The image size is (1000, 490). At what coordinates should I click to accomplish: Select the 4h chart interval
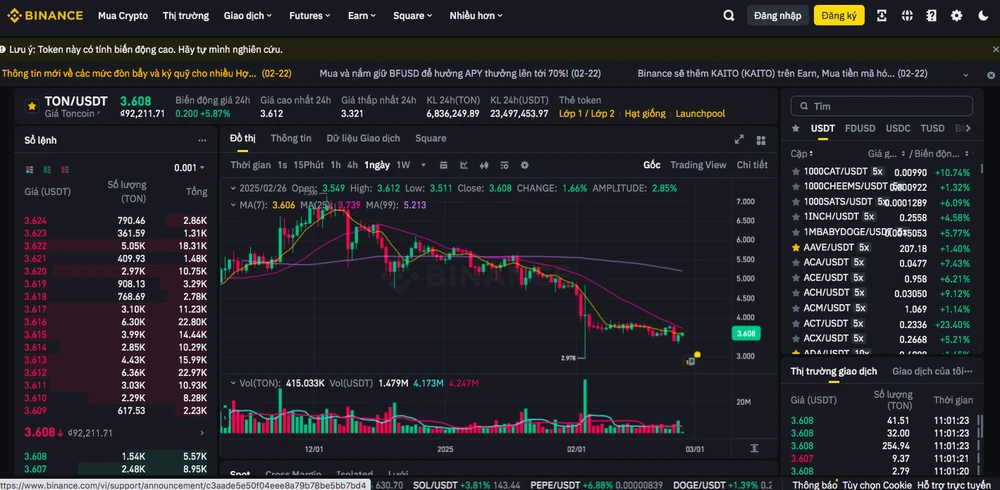pos(352,165)
